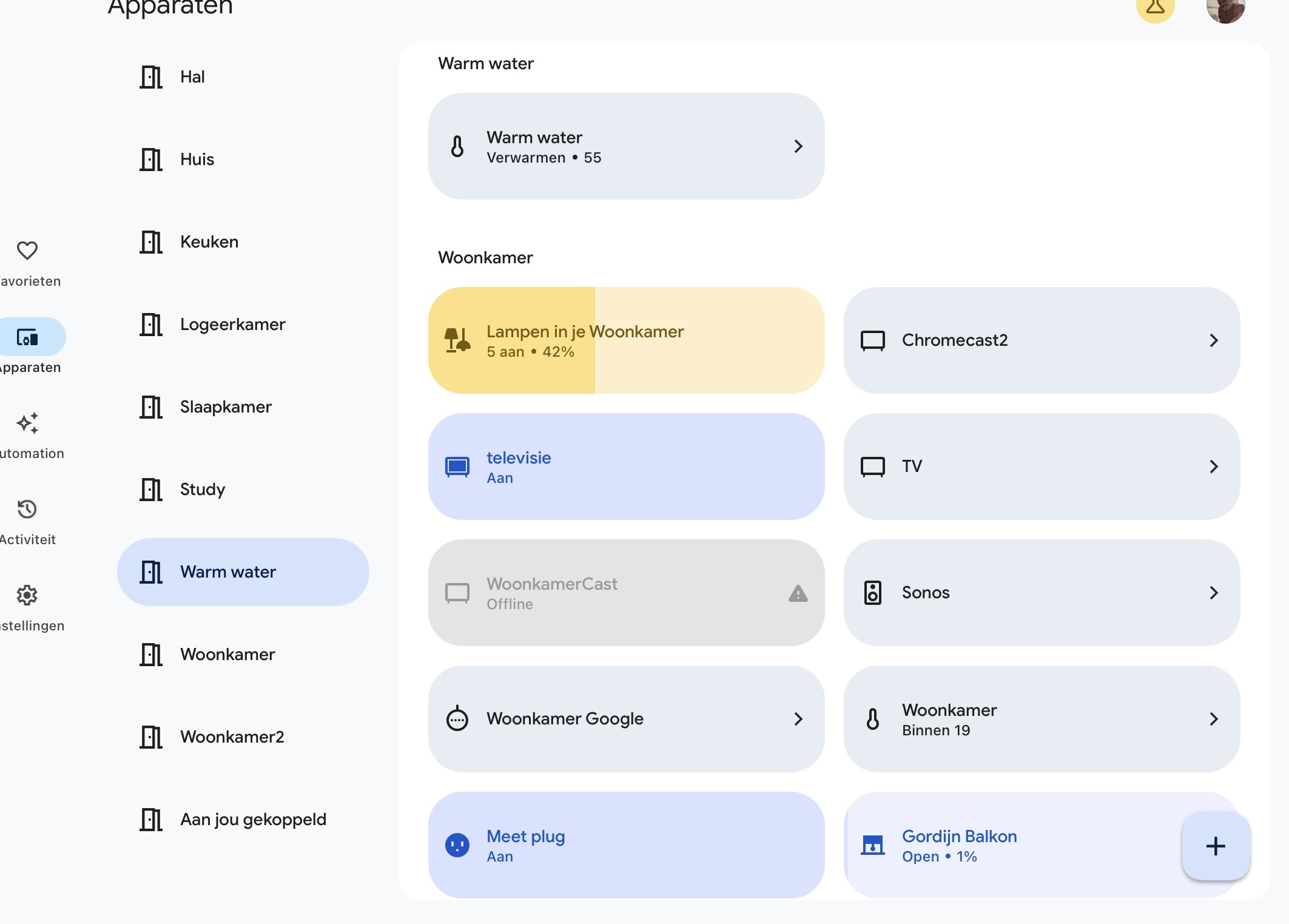Click the '5 aan • 42%' status text

[530, 352]
